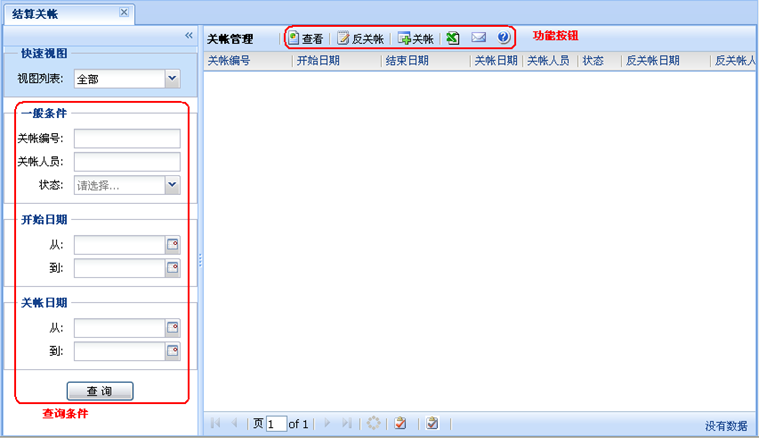
Task: Open the 视图列表 dropdown arrow
Action: (x=172, y=78)
